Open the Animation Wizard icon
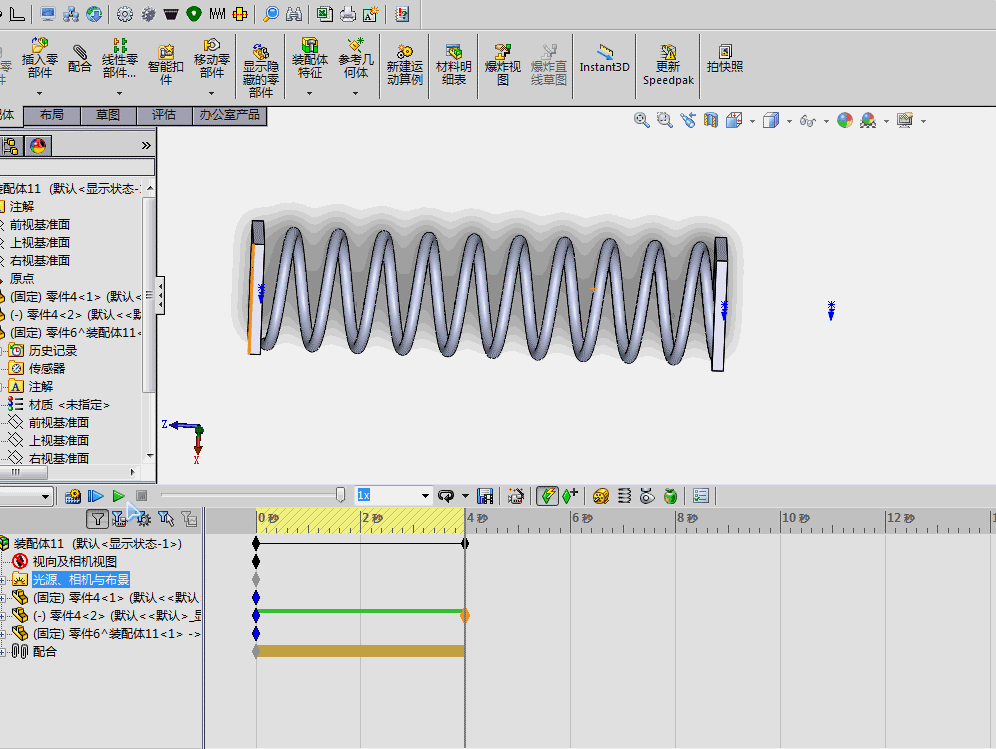996x749 pixels. click(x=516, y=496)
